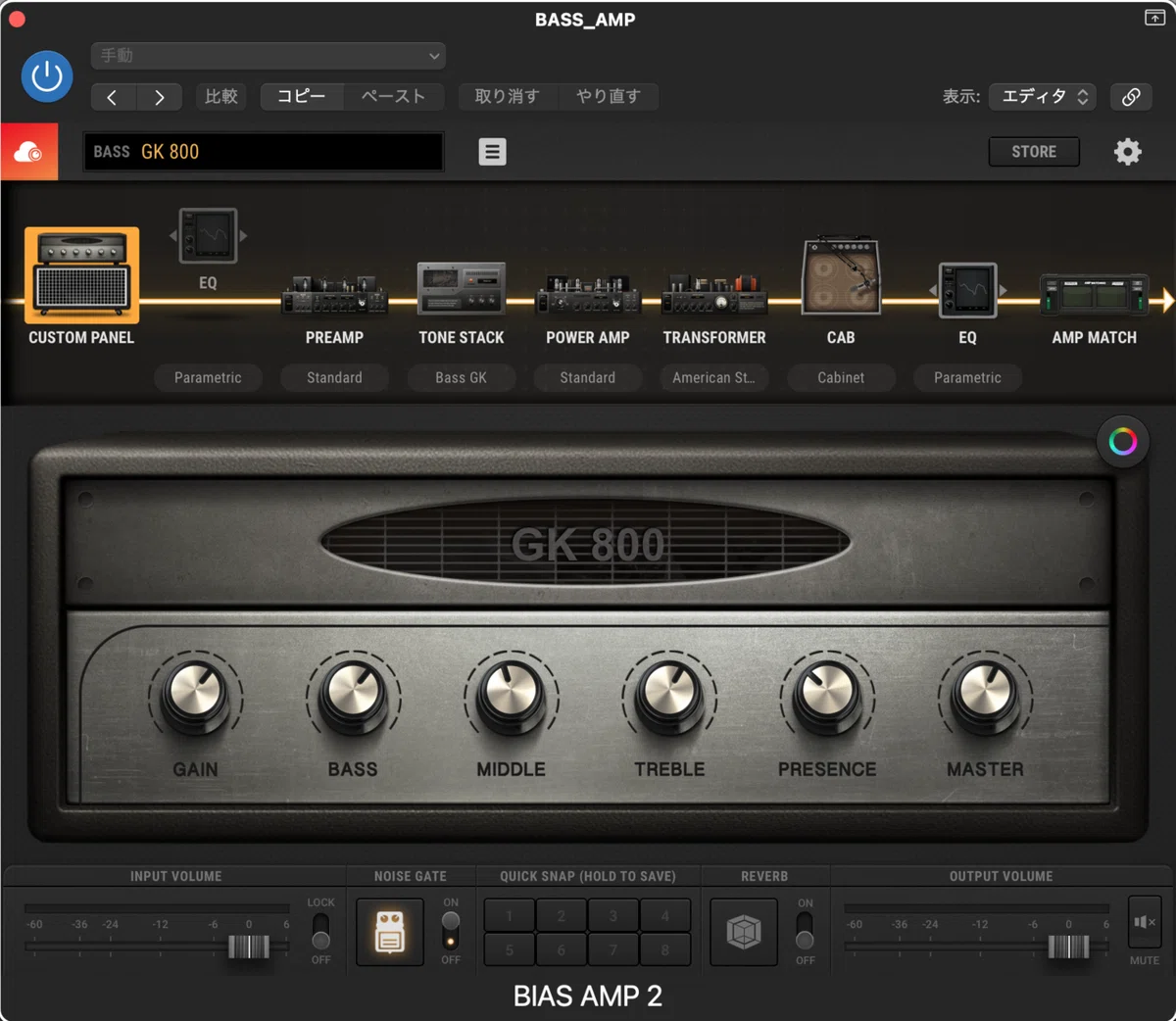The height and width of the screenshot is (1021, 1176).
Task: Click the MASTER knob
Action: [x=985, y=698]
